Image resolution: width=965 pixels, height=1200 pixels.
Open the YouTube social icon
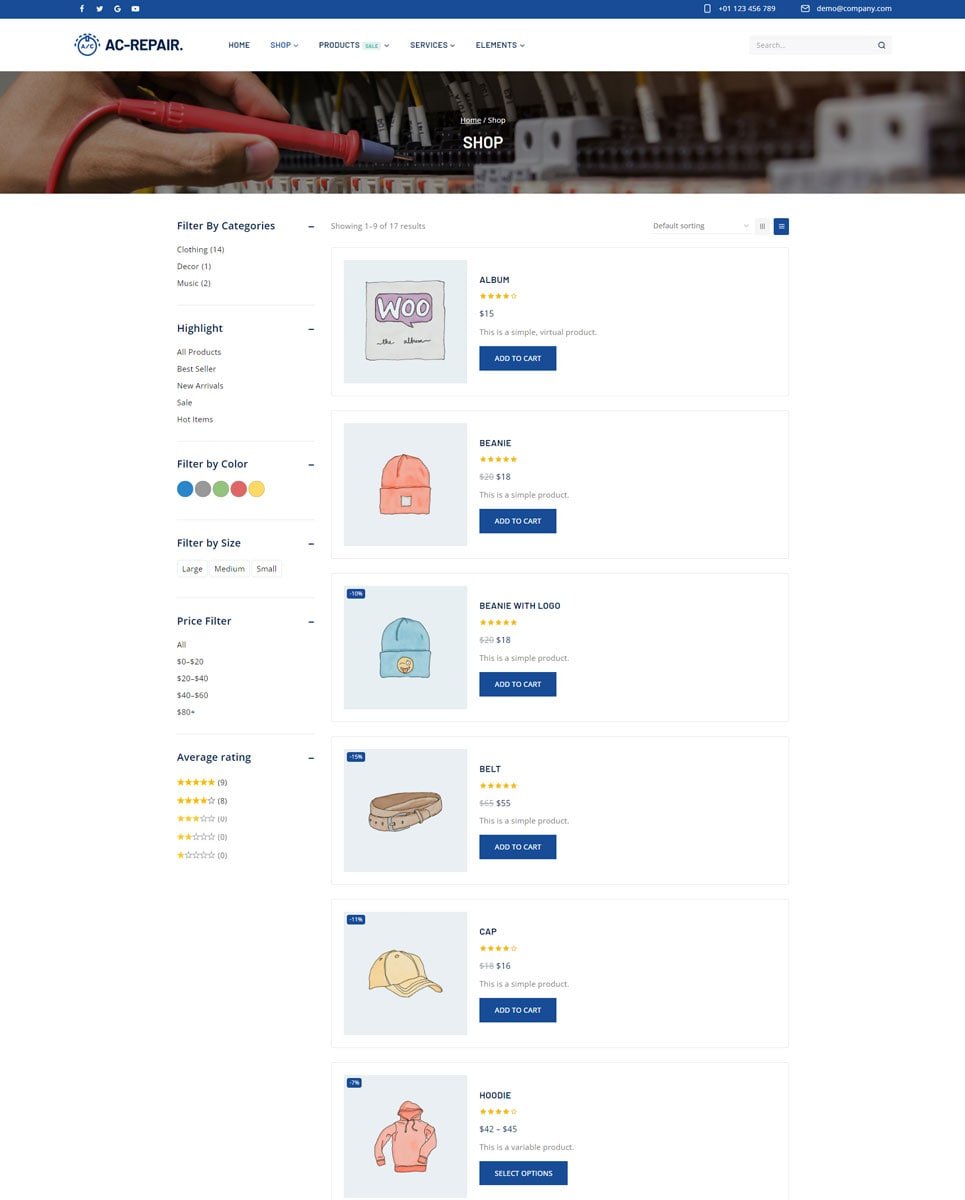point(135,9)
